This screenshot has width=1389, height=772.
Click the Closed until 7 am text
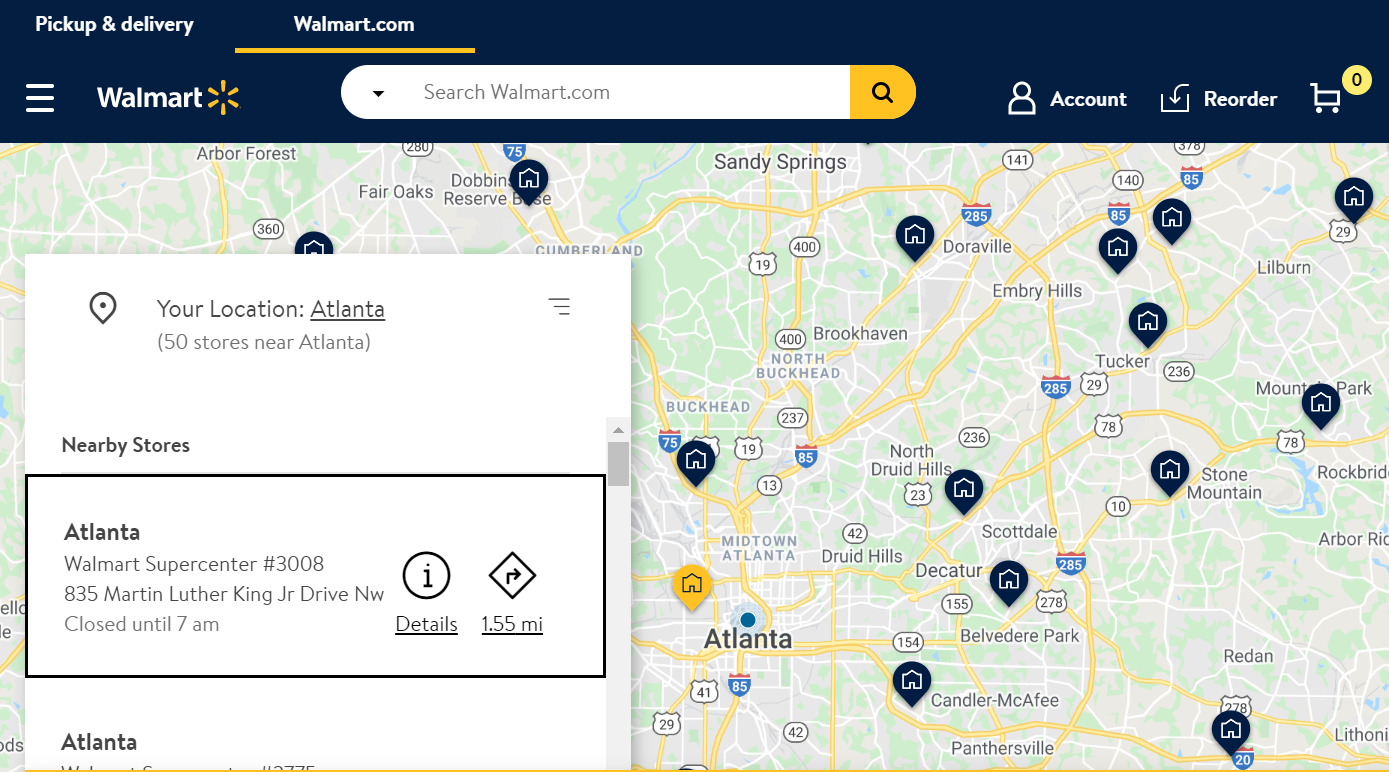click(142, 624)
